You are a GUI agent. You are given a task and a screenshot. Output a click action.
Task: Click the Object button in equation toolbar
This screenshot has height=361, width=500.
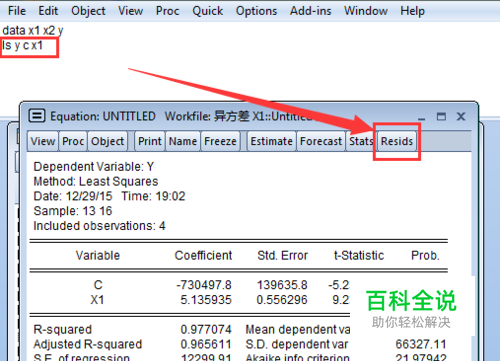108,141
